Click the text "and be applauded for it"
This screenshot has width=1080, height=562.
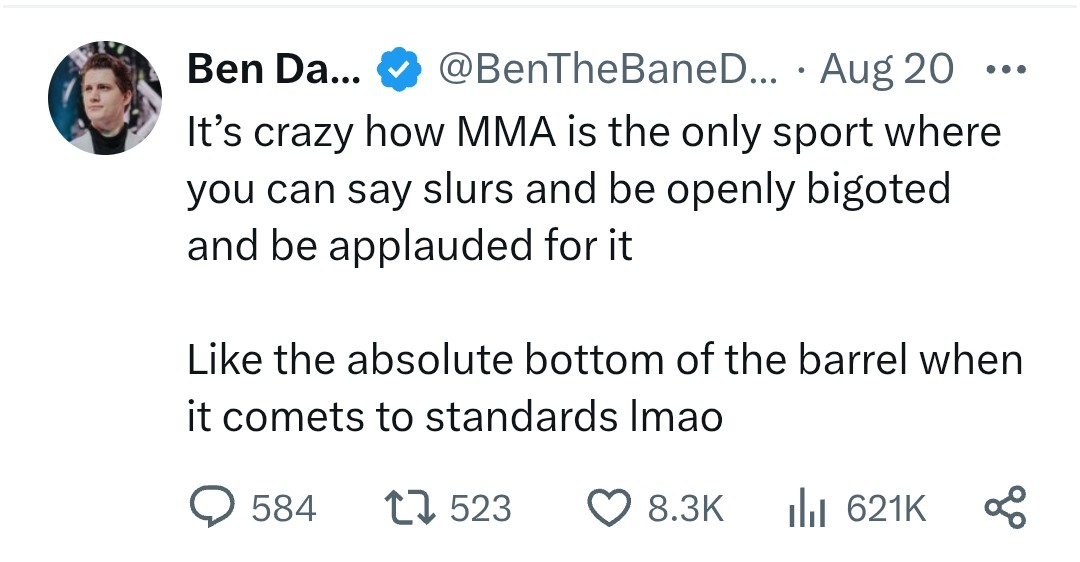coord(410,246)
